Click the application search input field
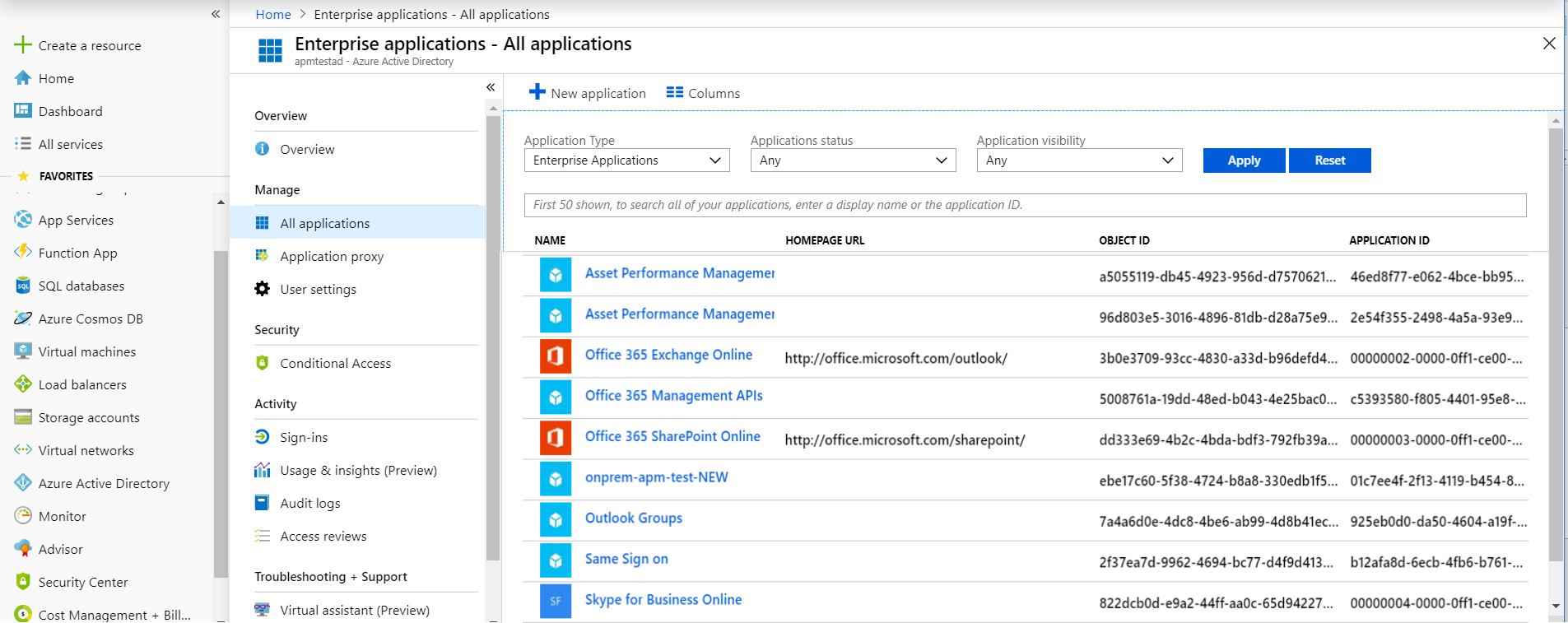Viewport: 1568px width, 623px height. click(1025, 205)
